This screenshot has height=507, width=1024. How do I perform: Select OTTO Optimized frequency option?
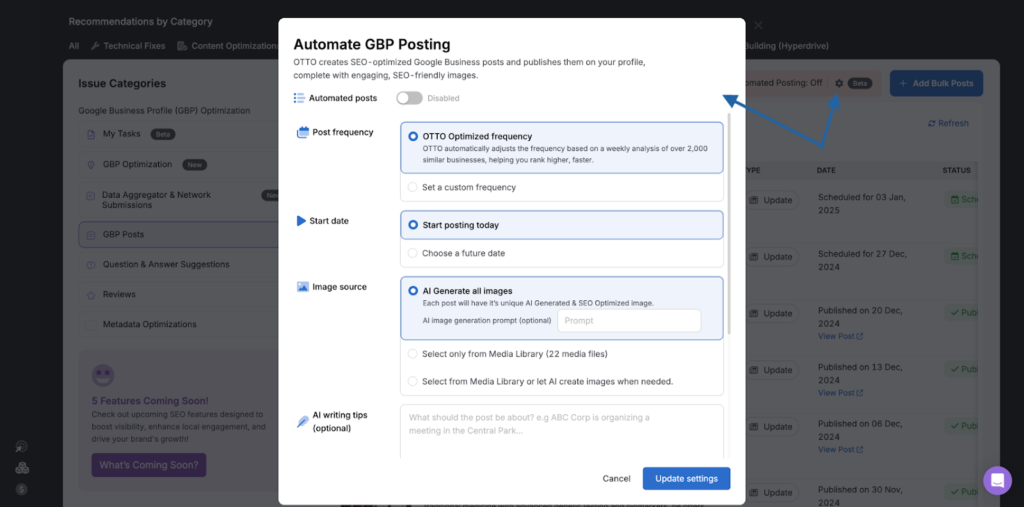[x=562, y=148]
